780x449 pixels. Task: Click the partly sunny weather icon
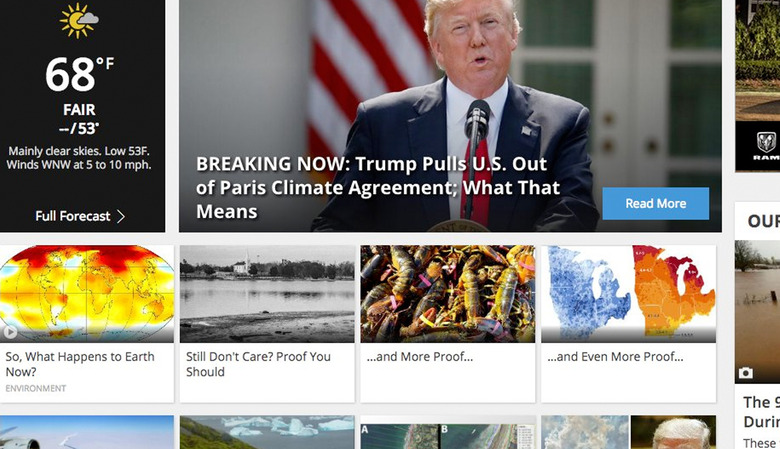pos(79,20)
